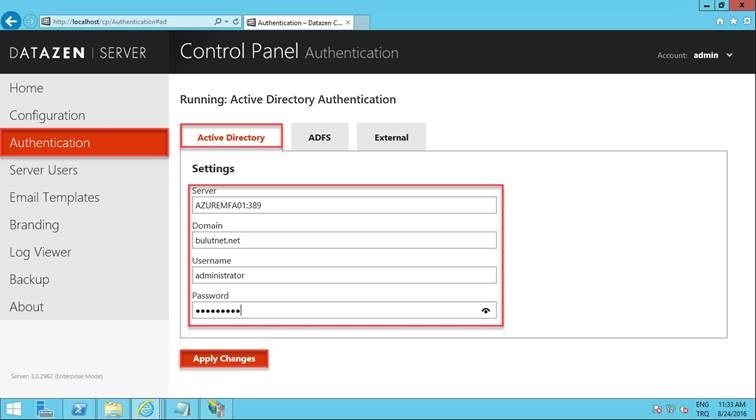Click the Settings heading

tap(213, 169)
